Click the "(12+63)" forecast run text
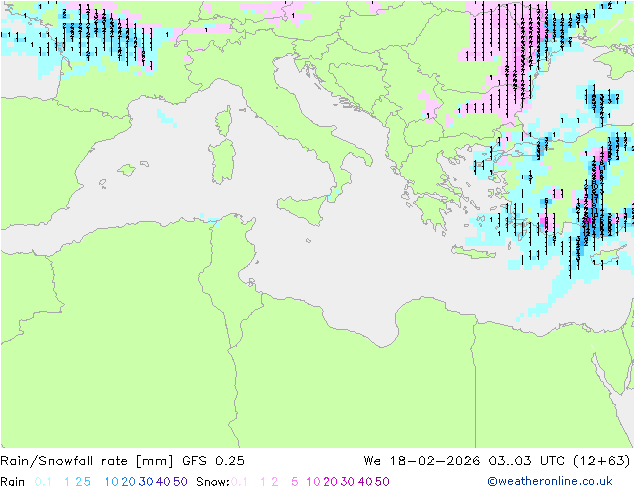634x490 pixels. pos(602,461)
